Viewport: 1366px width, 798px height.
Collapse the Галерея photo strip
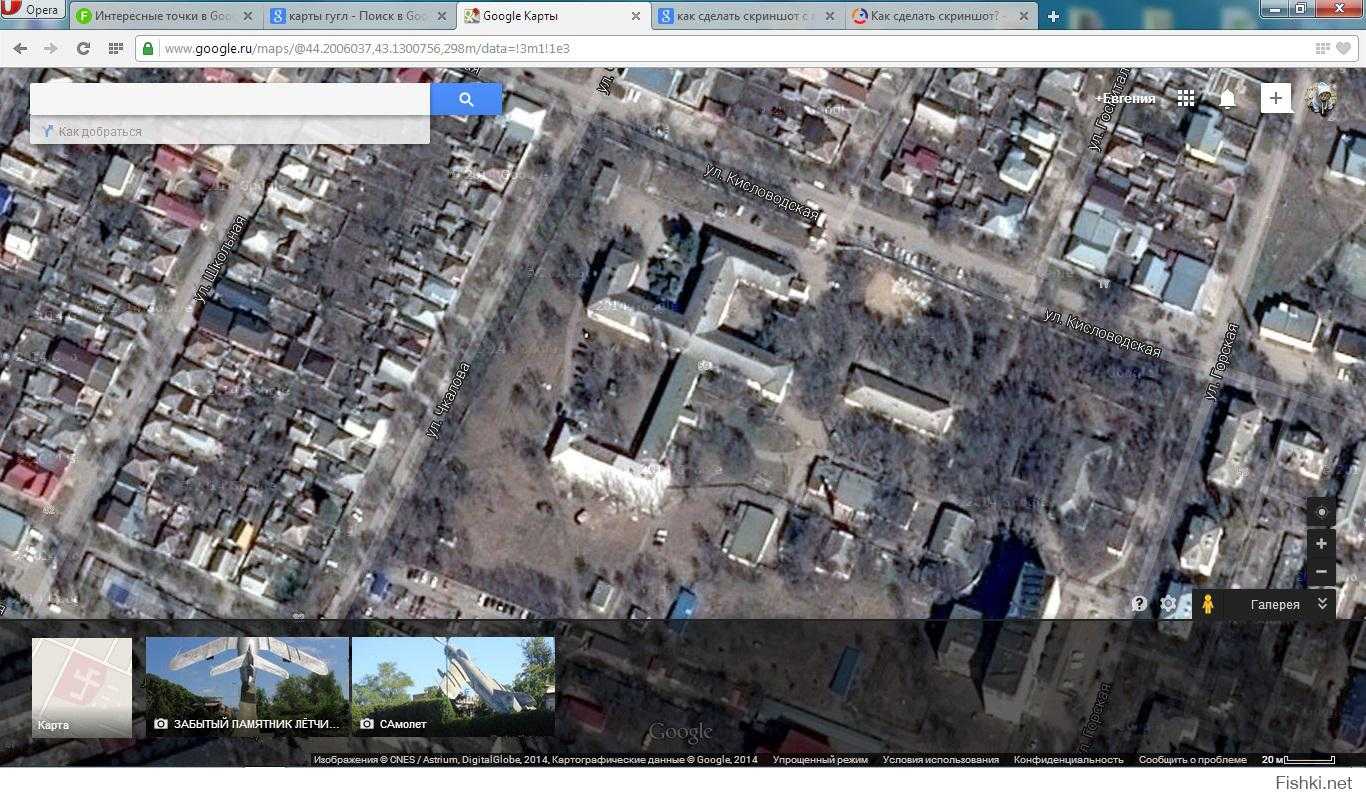point(1322,604)
